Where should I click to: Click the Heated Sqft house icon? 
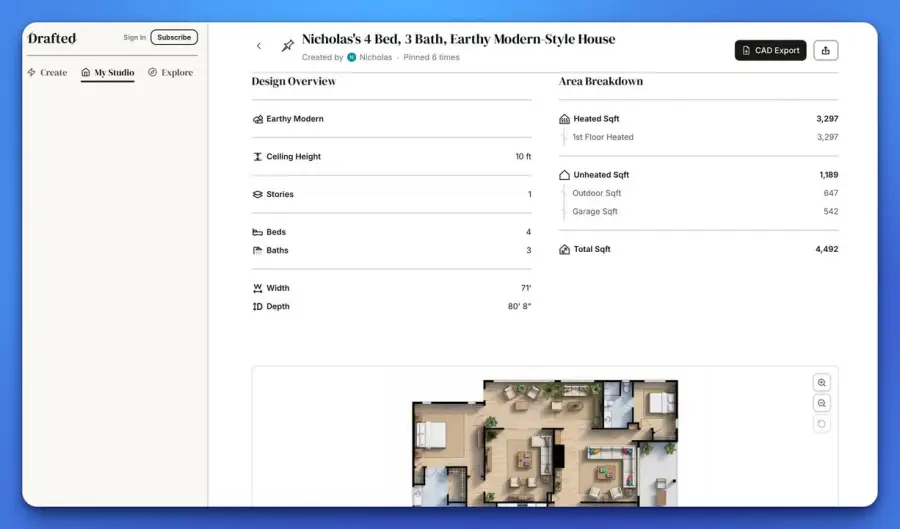[564, 119]
